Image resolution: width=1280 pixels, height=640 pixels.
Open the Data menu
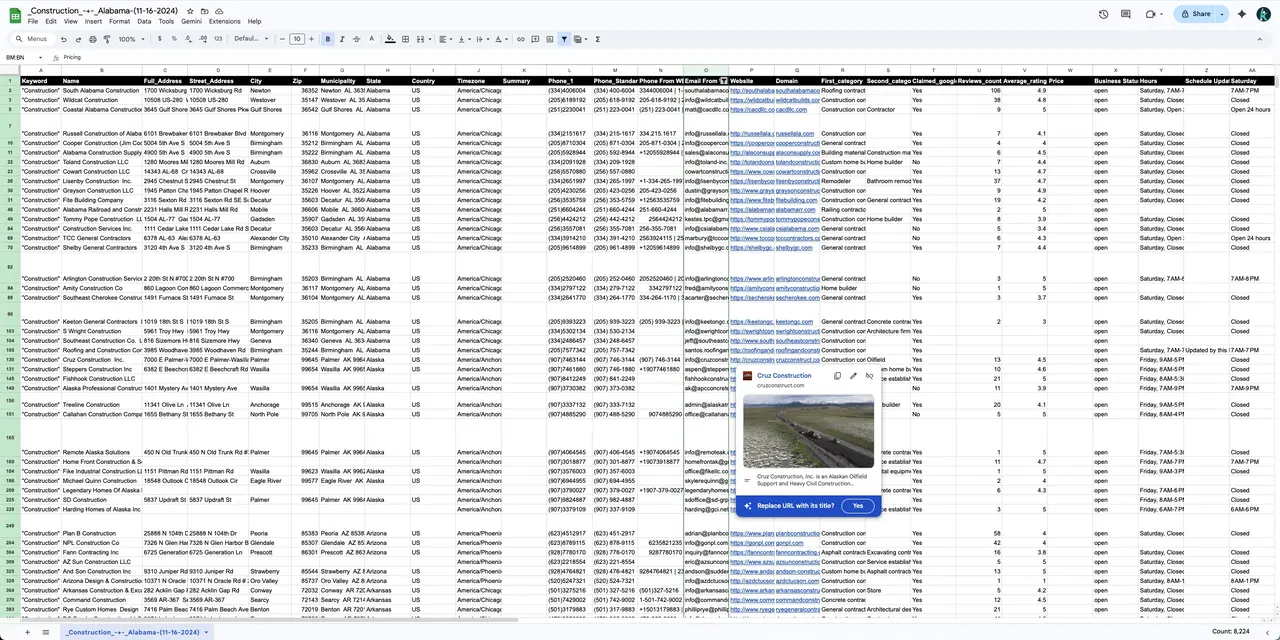(143, 21)
